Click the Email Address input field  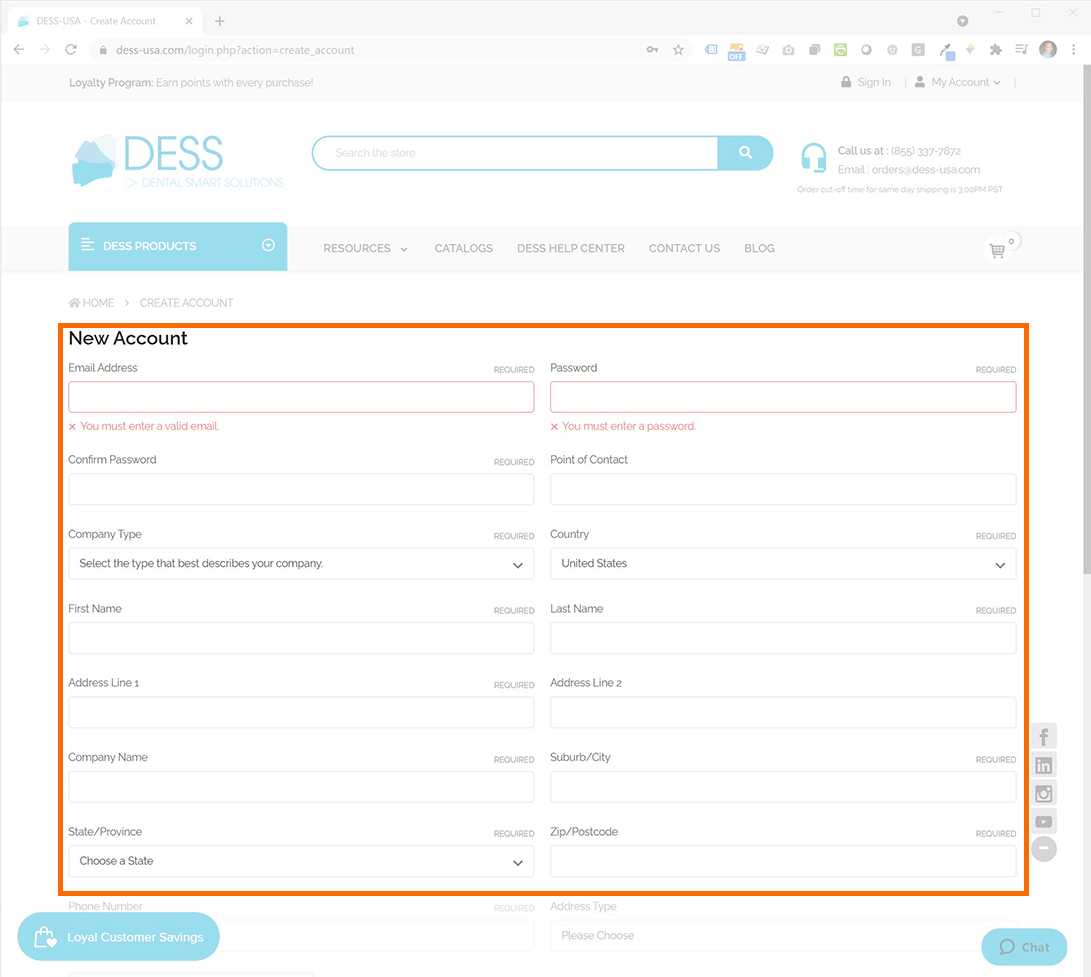pos(301,397)
